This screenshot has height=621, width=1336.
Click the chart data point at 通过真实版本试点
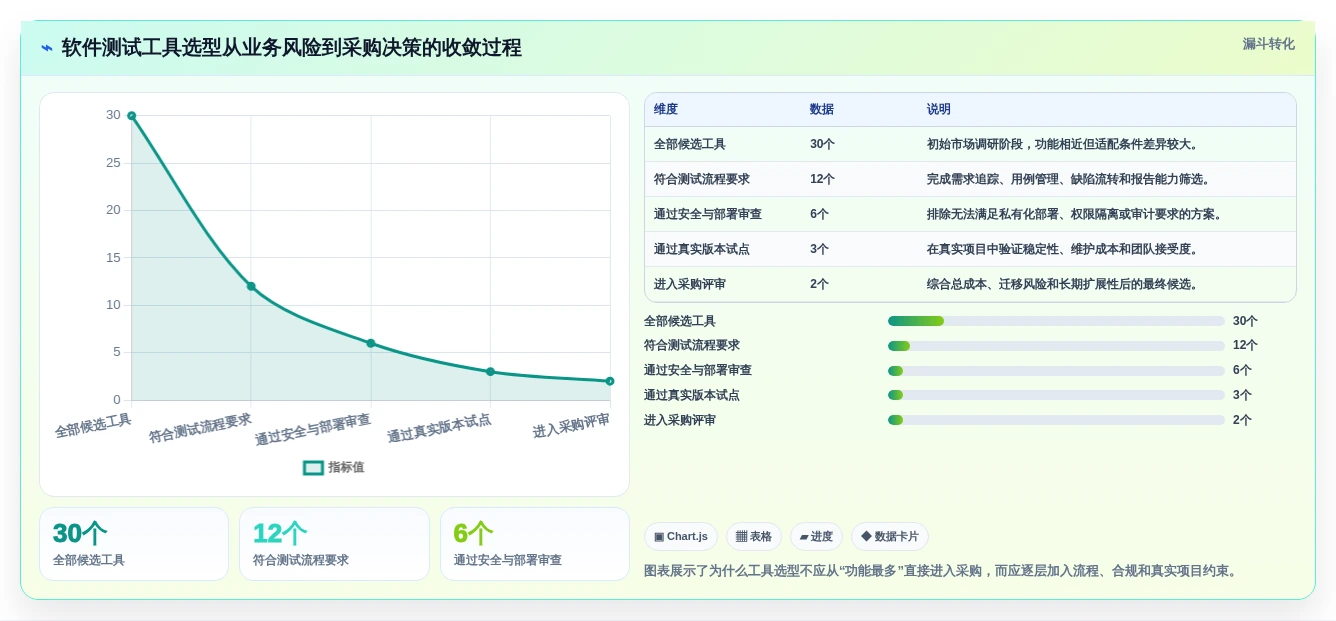[x=490, y=371]
